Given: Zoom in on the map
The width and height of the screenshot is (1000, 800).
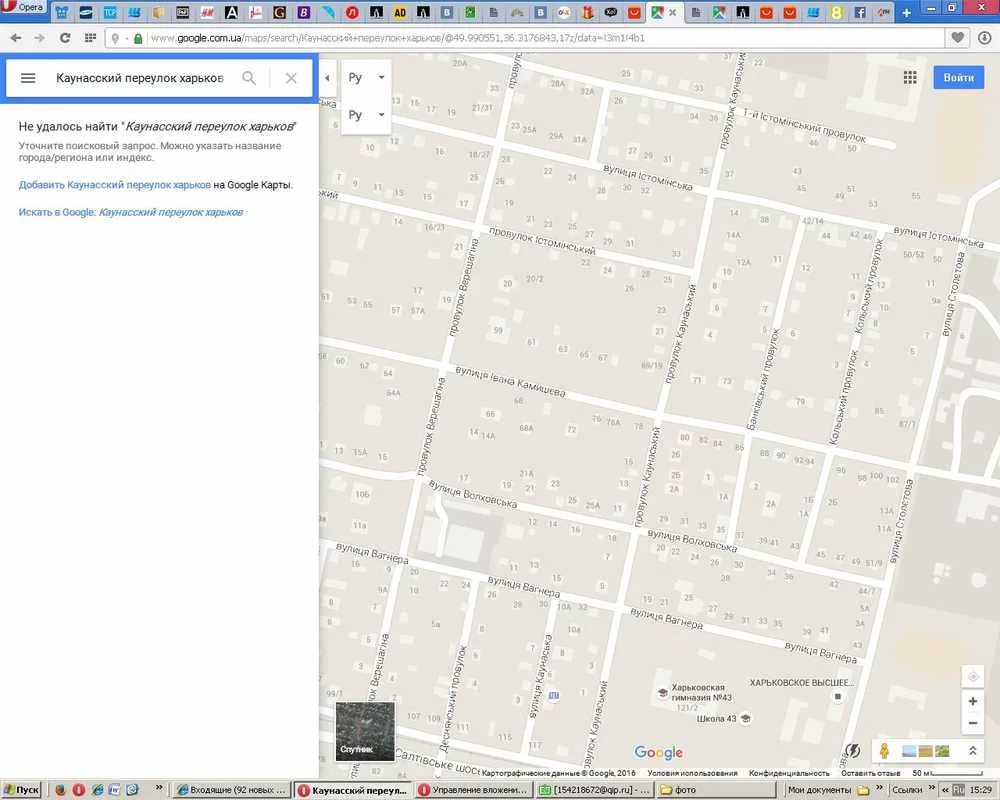Looking at the screenshot, I should [973, 702].
